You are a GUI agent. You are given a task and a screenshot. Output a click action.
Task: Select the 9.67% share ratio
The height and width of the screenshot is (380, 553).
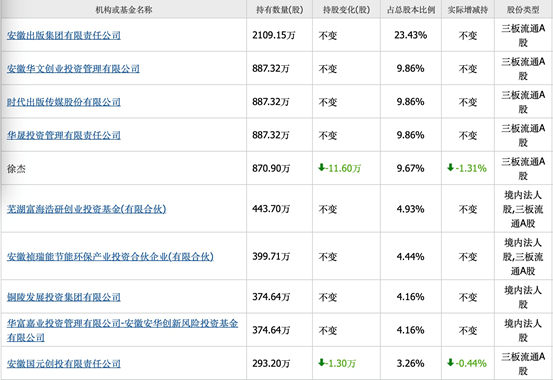point(411,169)
